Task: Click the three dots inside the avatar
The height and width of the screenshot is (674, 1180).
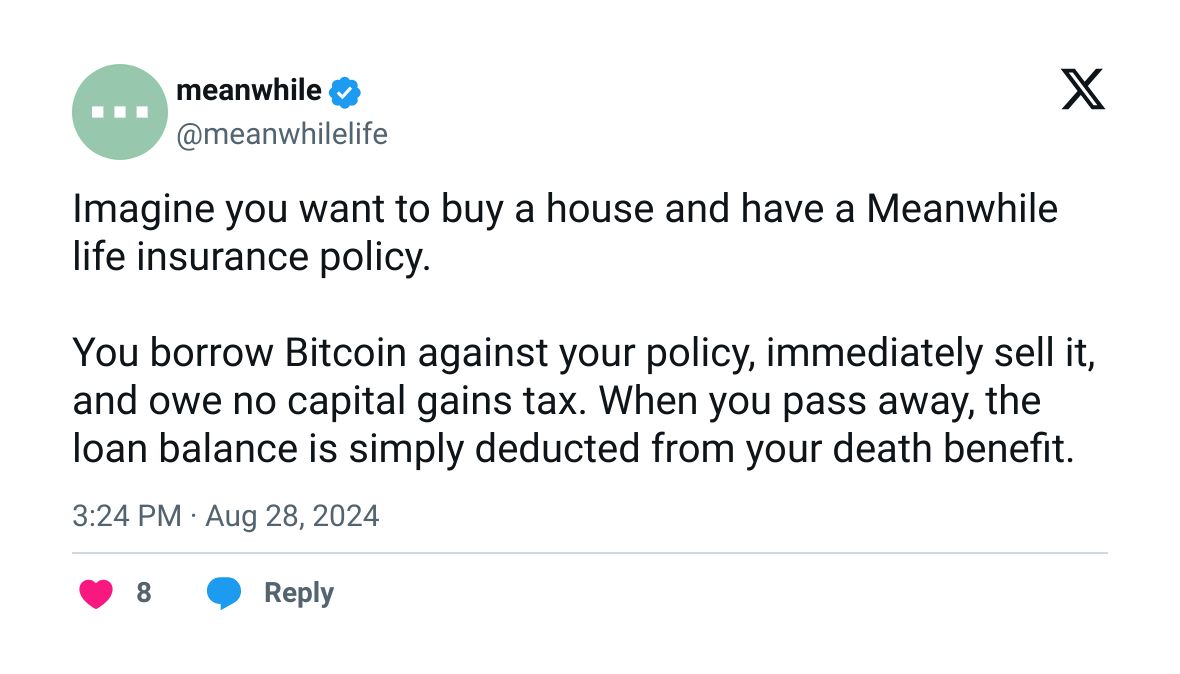Action: (119, 112)
